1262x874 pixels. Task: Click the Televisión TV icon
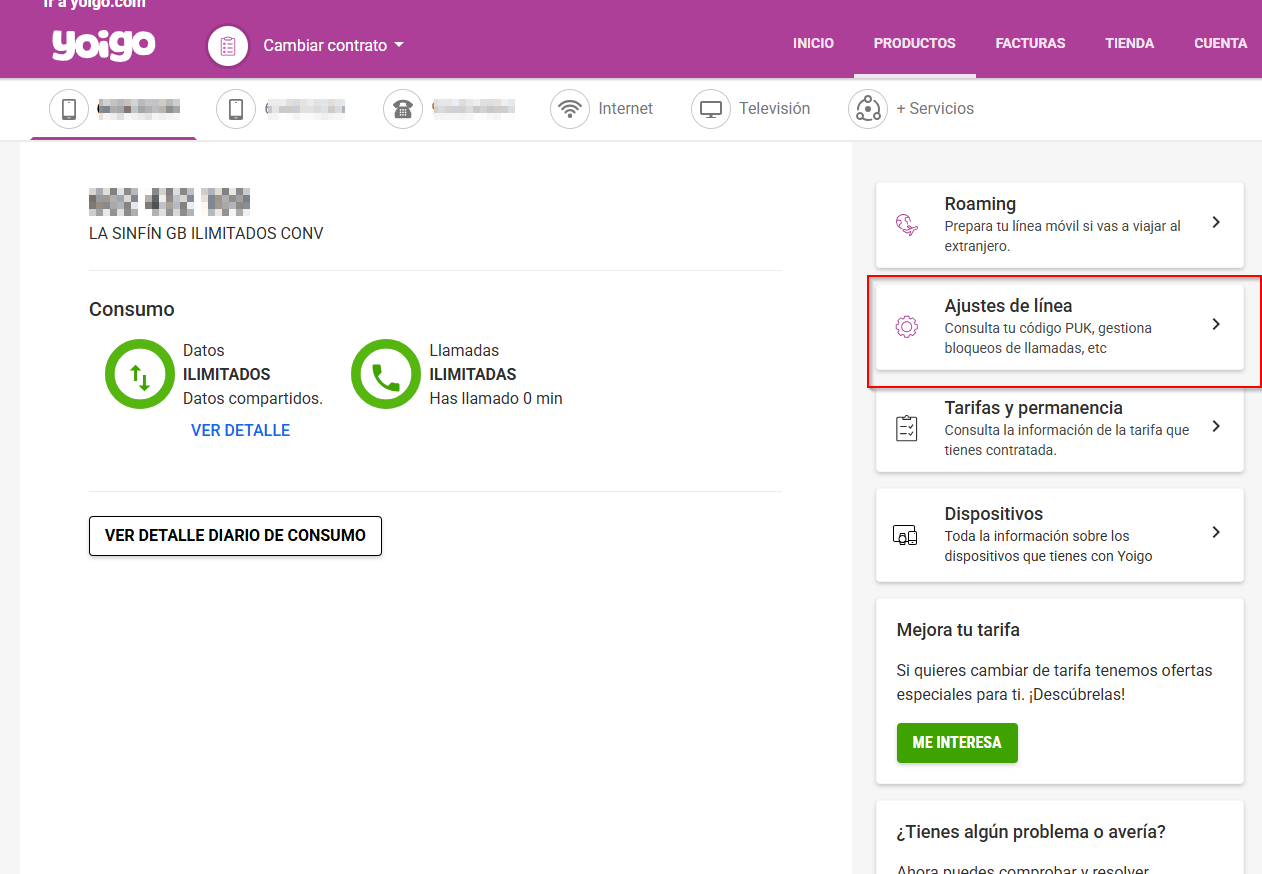coord(710,109)
